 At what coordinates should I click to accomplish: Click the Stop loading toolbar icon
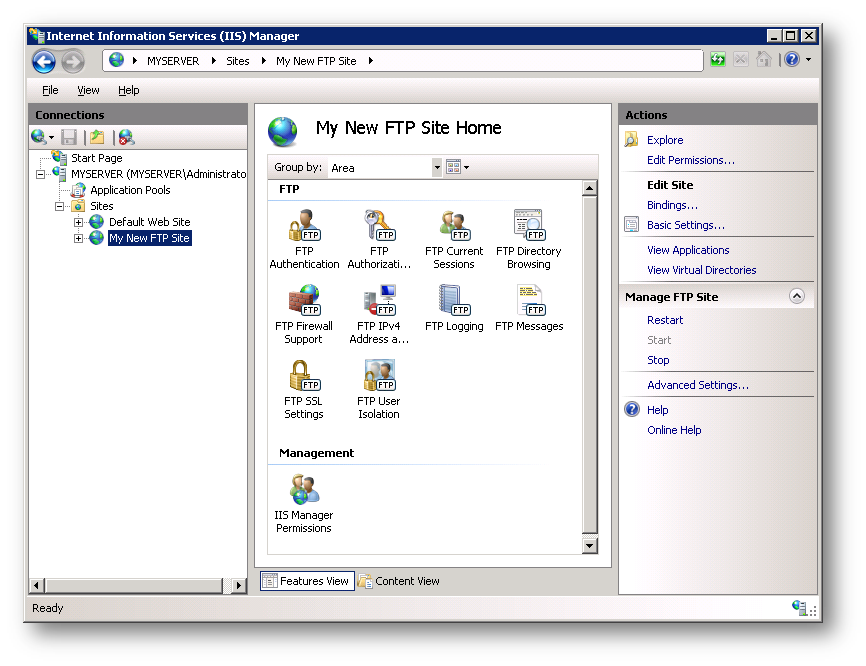click(741, 59)
